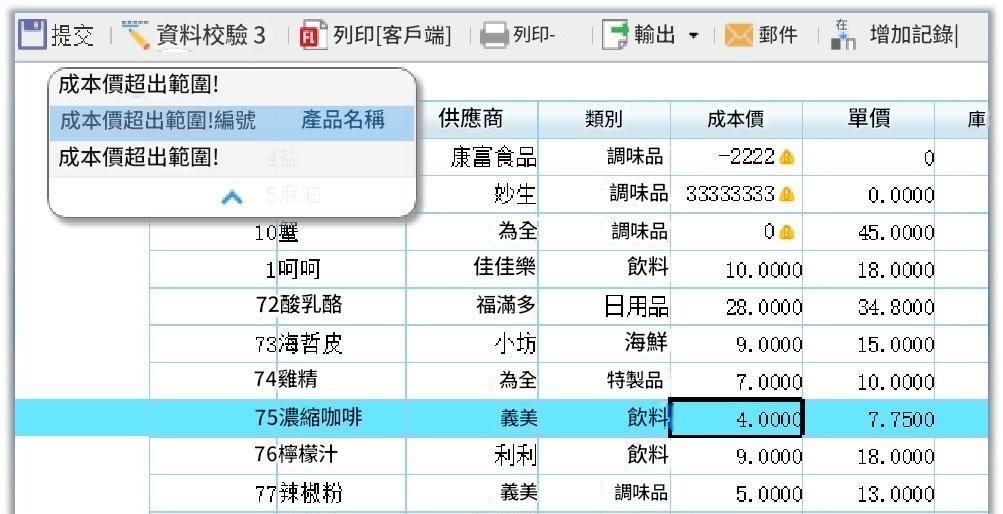The height and width of the screenshot is (514, 1003).
Task: Click the 福滿多 supplier cell
Action: click(x=471, y=306)
